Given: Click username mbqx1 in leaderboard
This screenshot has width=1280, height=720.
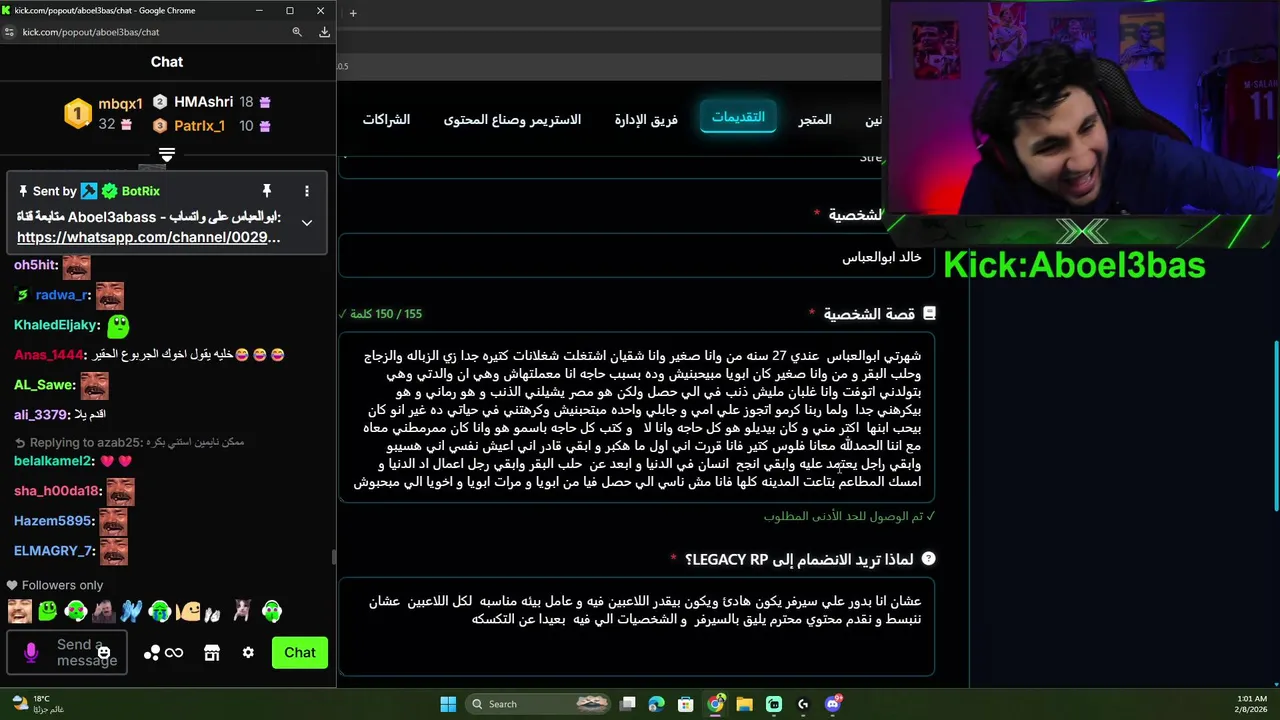Looking at the screenshot, I should [x=120, y=104].
